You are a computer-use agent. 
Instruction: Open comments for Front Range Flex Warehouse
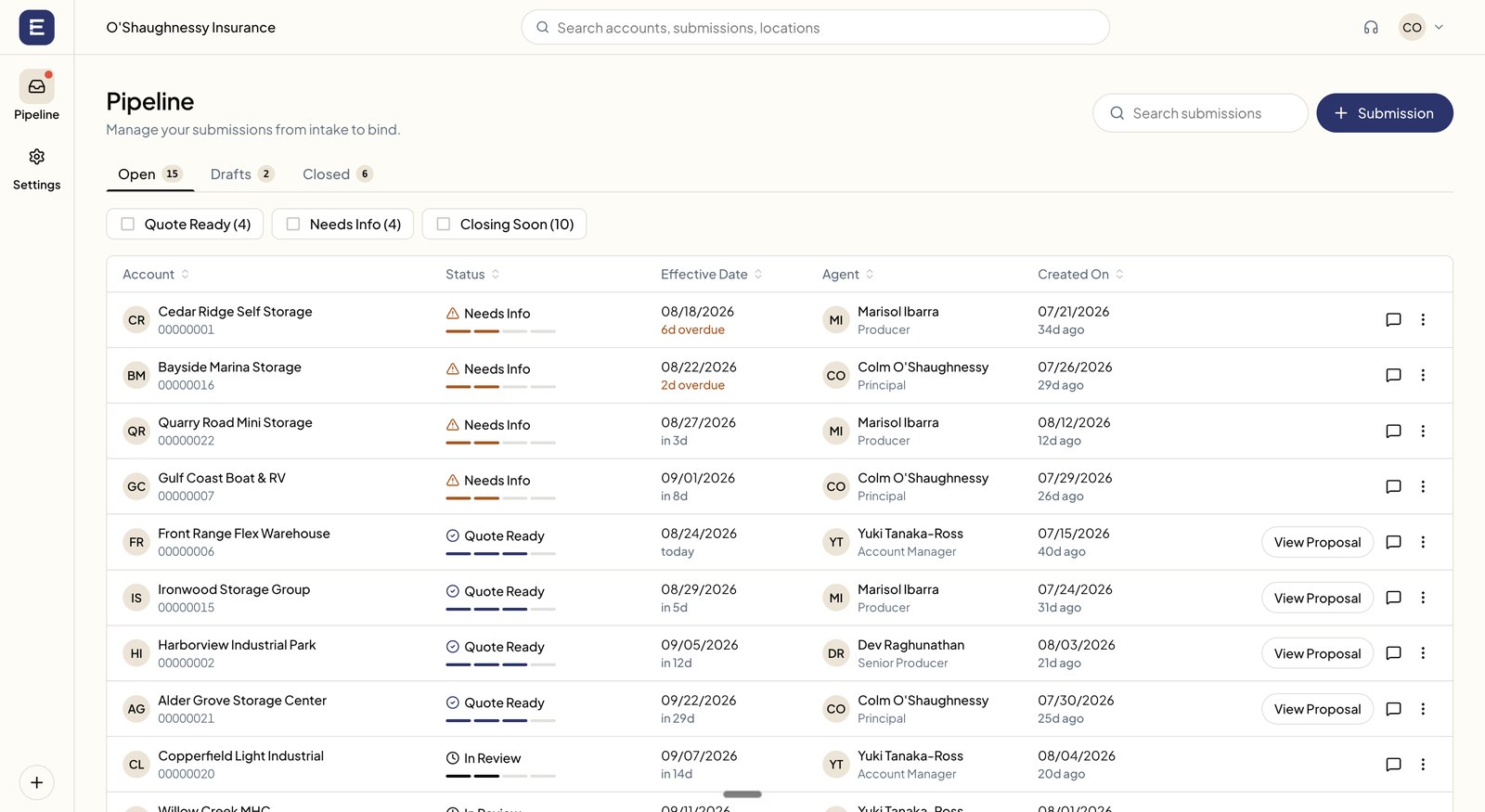click(x=1393, y=543)
